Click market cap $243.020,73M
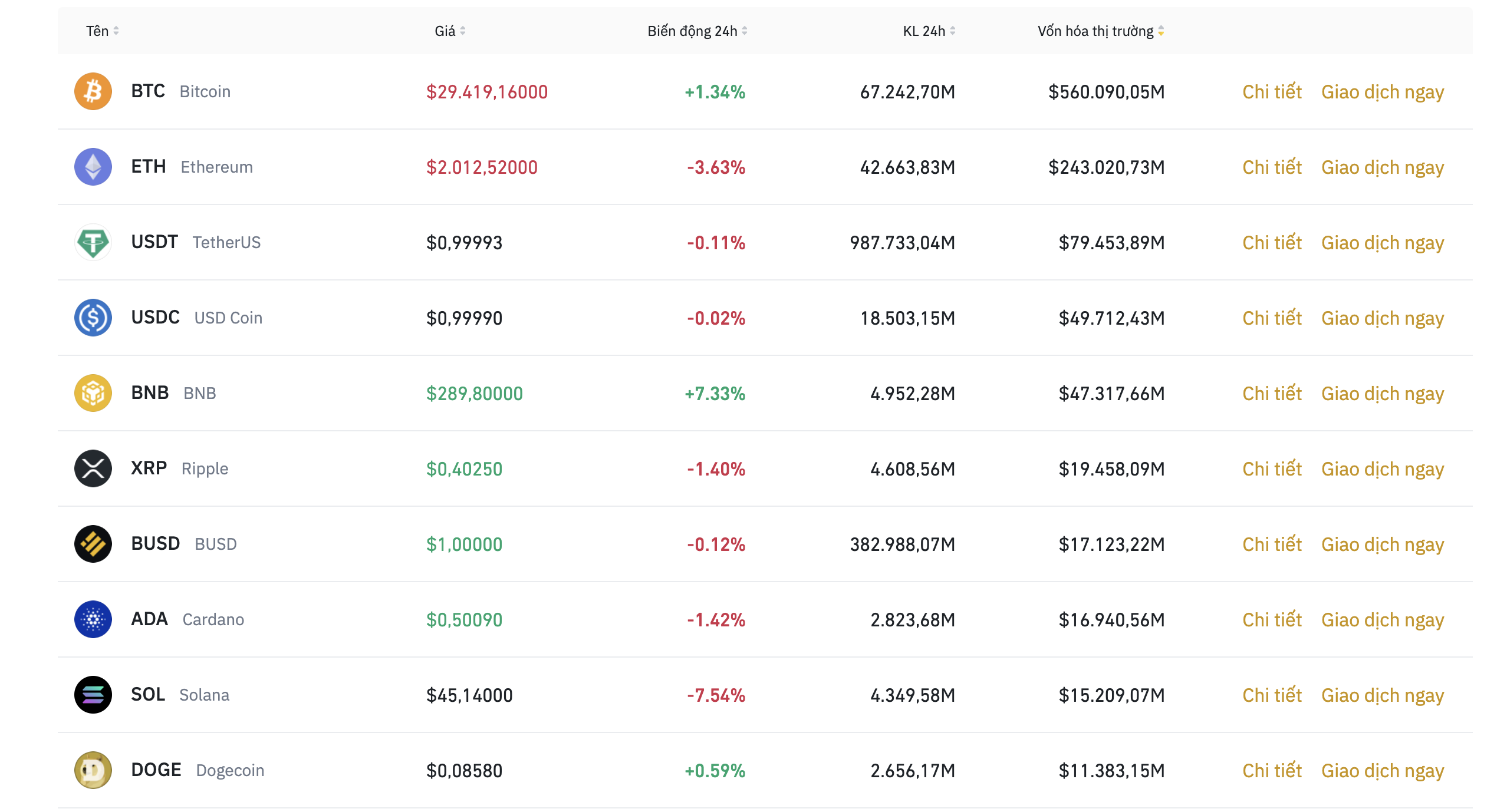 1106,167
